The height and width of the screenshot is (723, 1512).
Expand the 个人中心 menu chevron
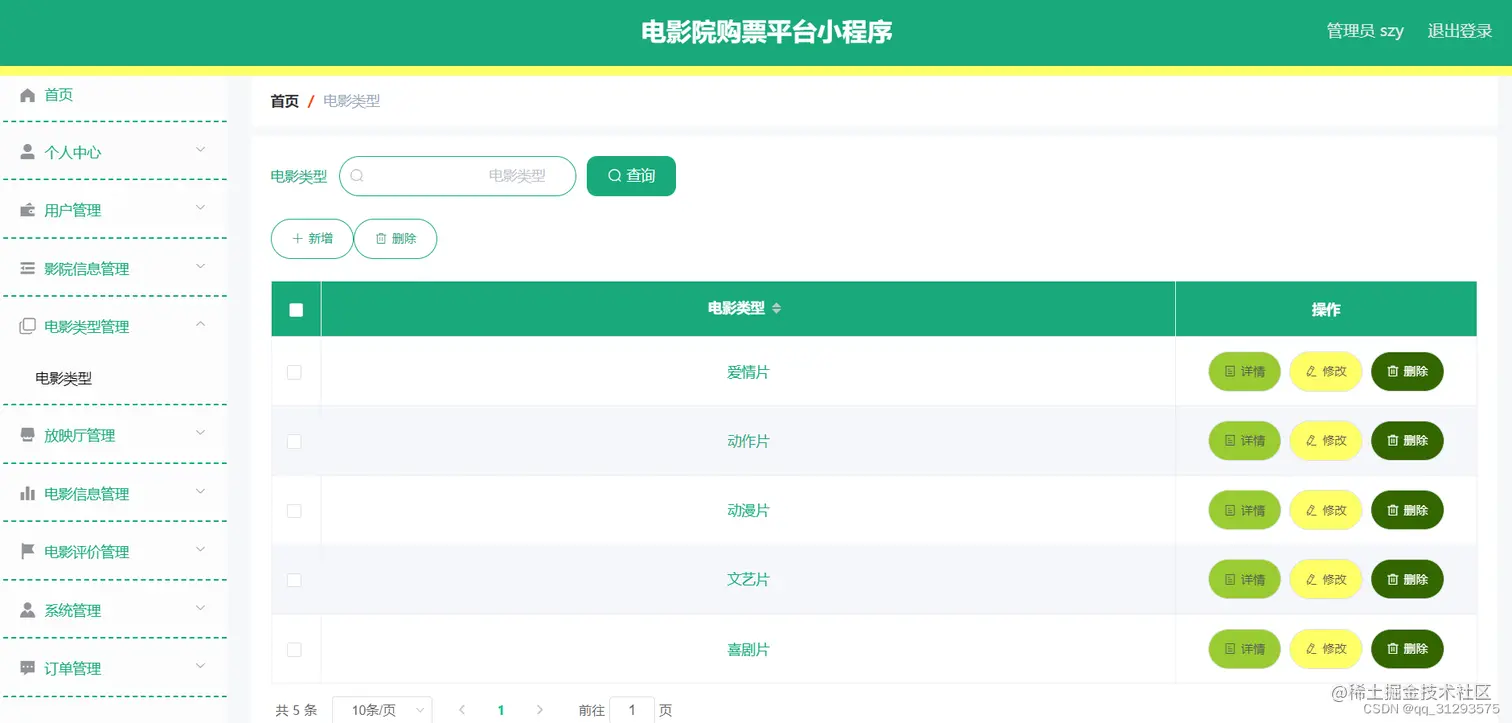tap(200, 150)
